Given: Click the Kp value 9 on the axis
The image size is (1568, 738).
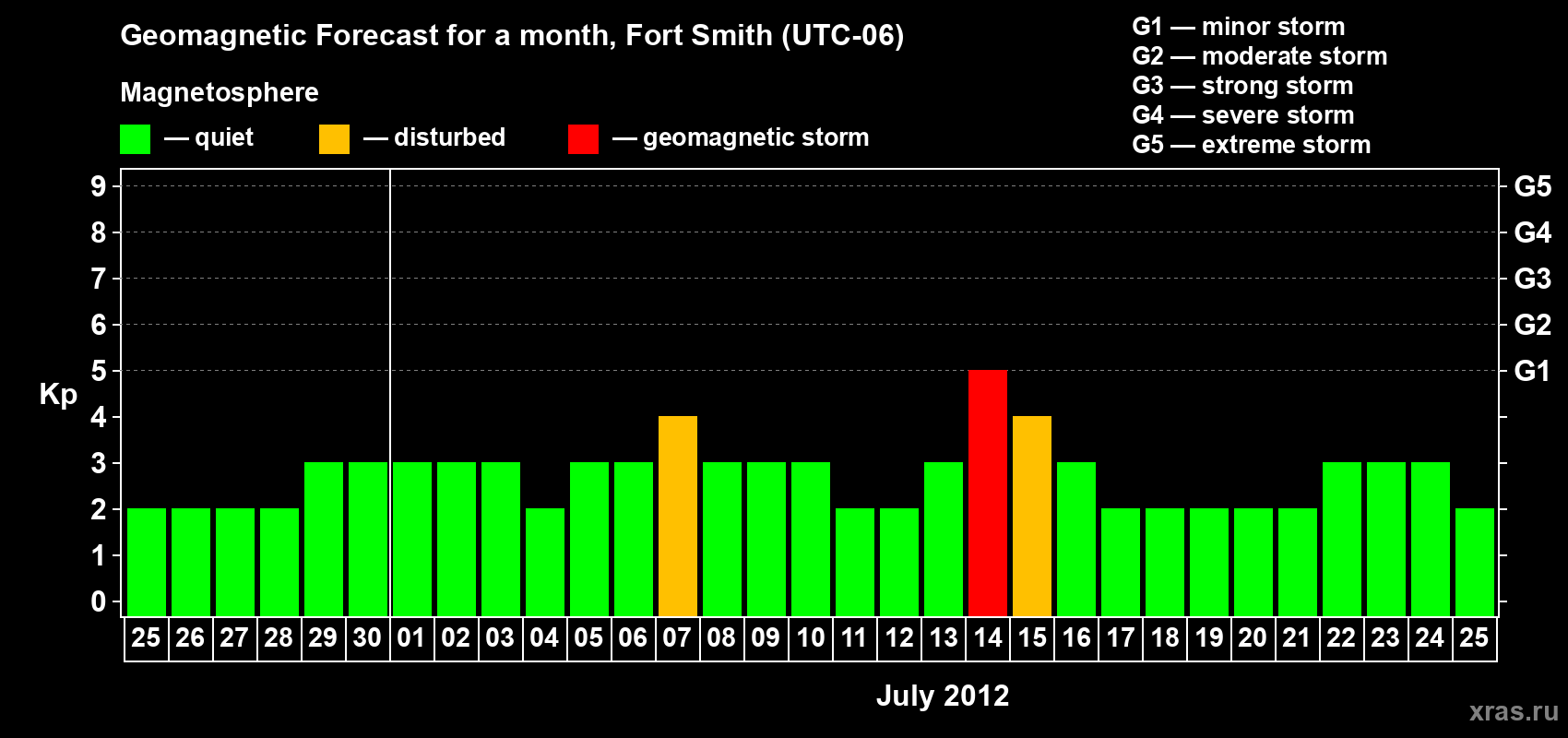Looking at the screenshot, I should (99, 186).
